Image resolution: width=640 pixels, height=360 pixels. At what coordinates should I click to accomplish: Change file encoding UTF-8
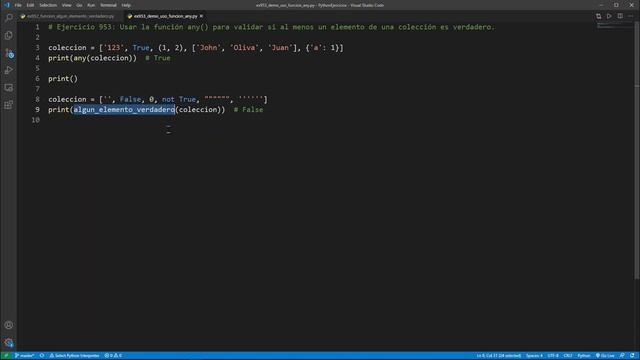[553, 356]
